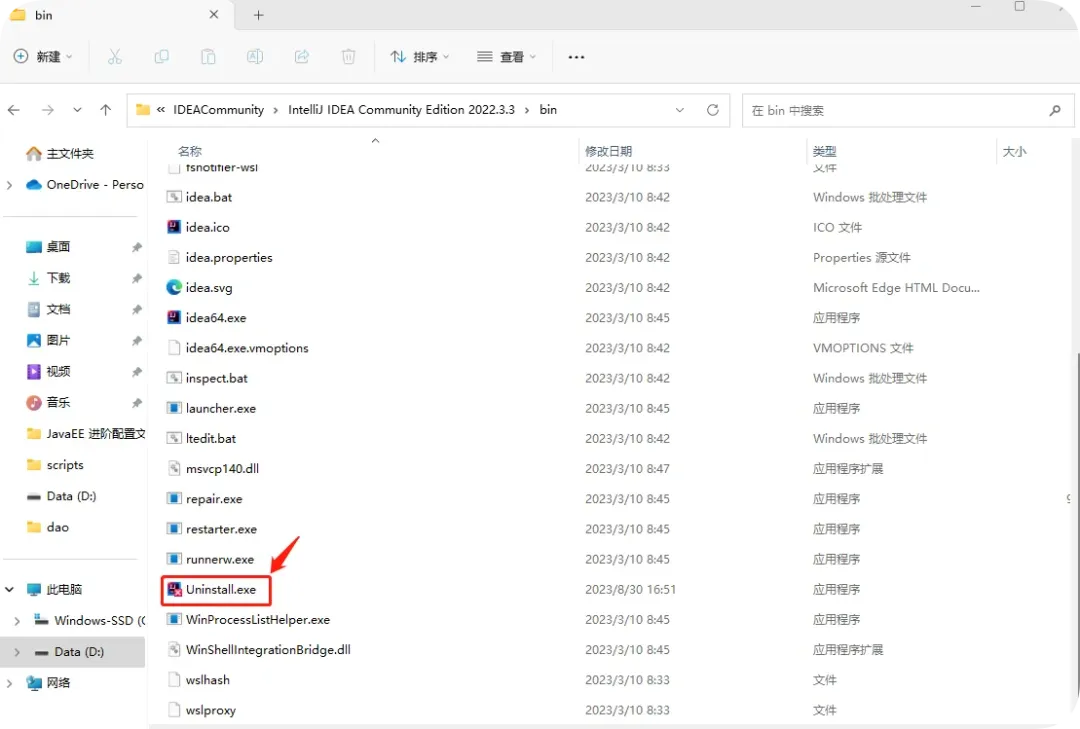
Task: Click IntelliJ IDEA Community Edition 2022.3.3 breadcrumb
Action: [x=402, y=110]
